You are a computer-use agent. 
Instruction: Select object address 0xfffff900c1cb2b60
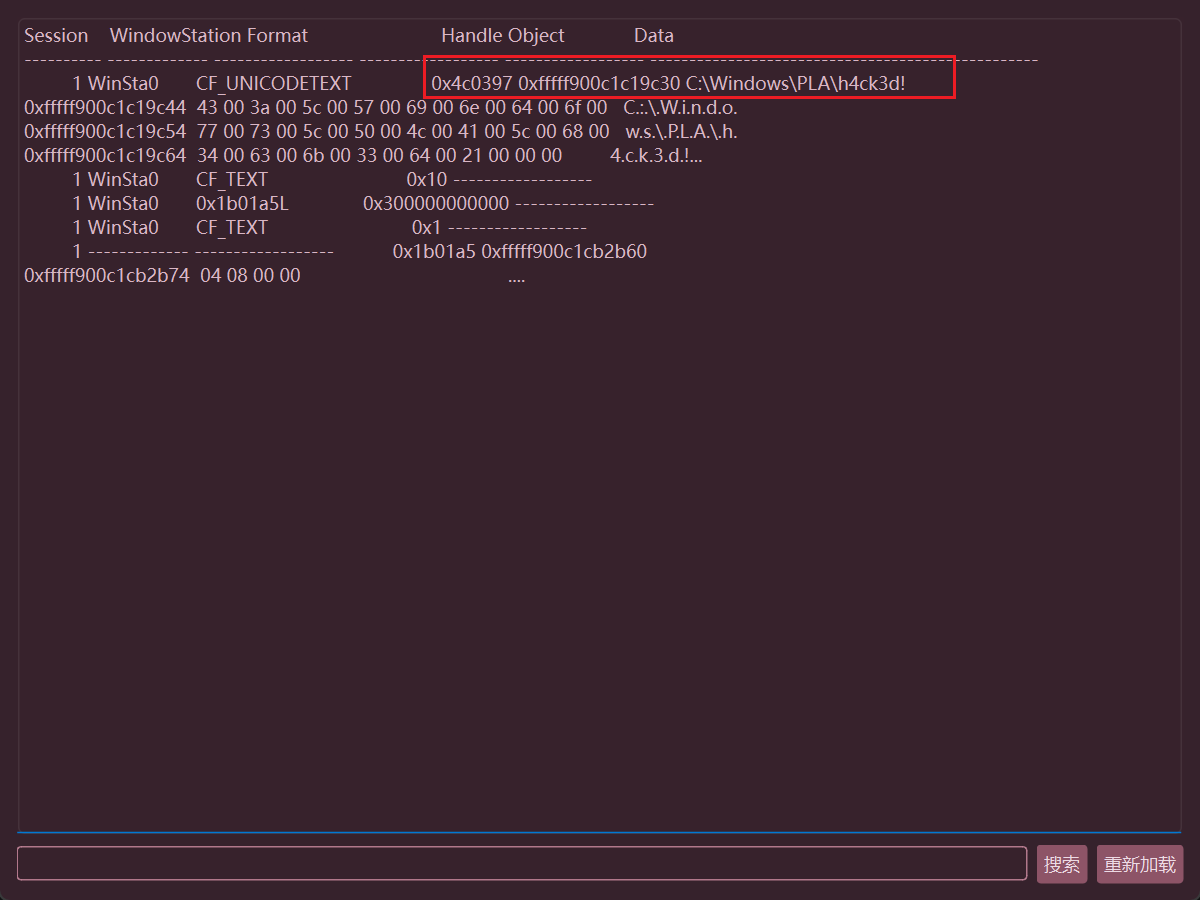point(564,252)
